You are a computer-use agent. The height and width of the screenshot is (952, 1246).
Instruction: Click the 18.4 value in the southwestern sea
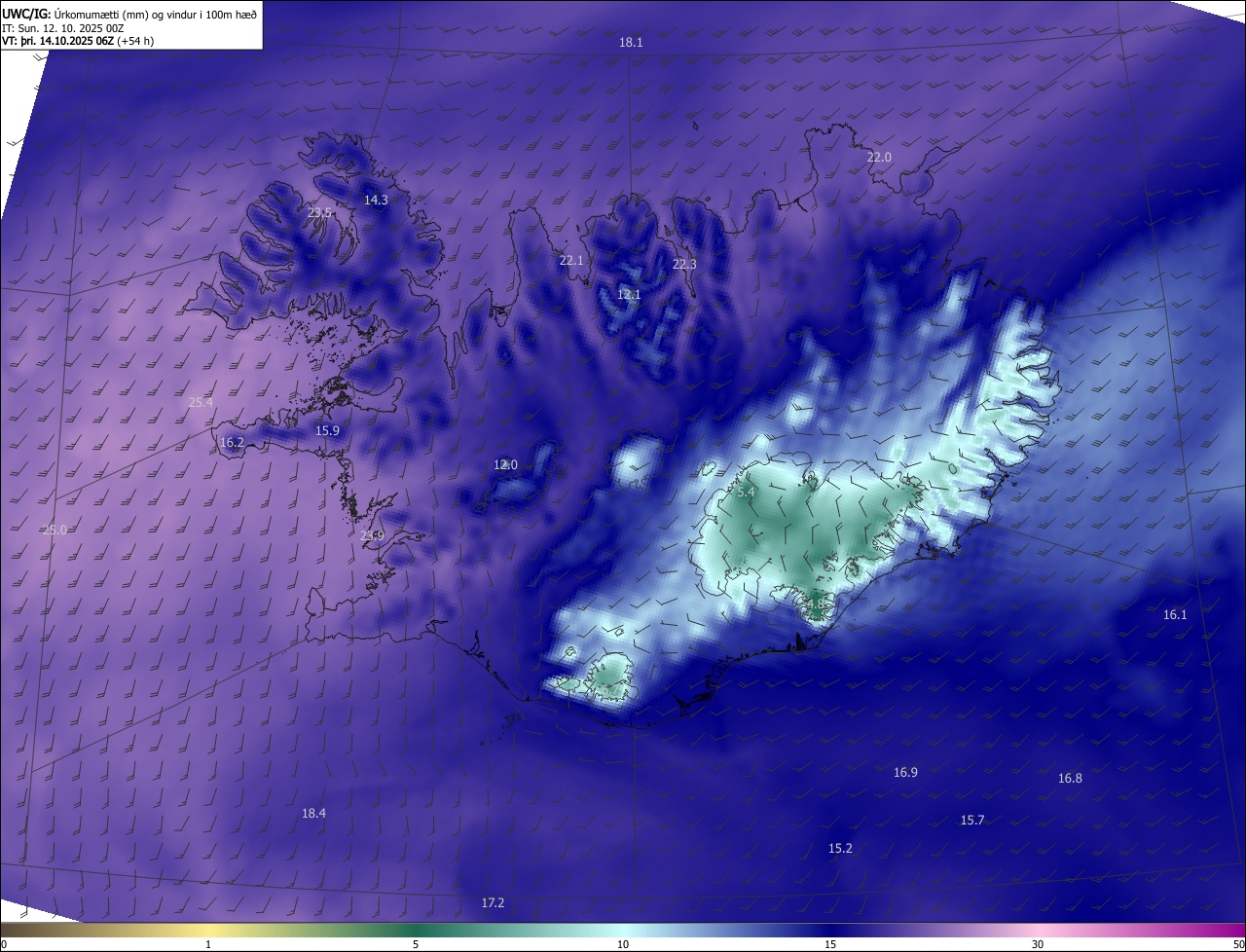(313, 813)
